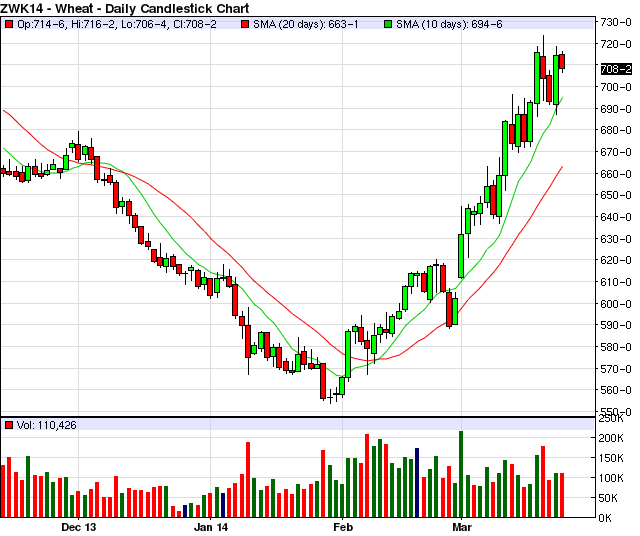Click the 640-0 price axis label
This screenshot has height=536, width=640.
pyautogui.click(x=616, y=217)
